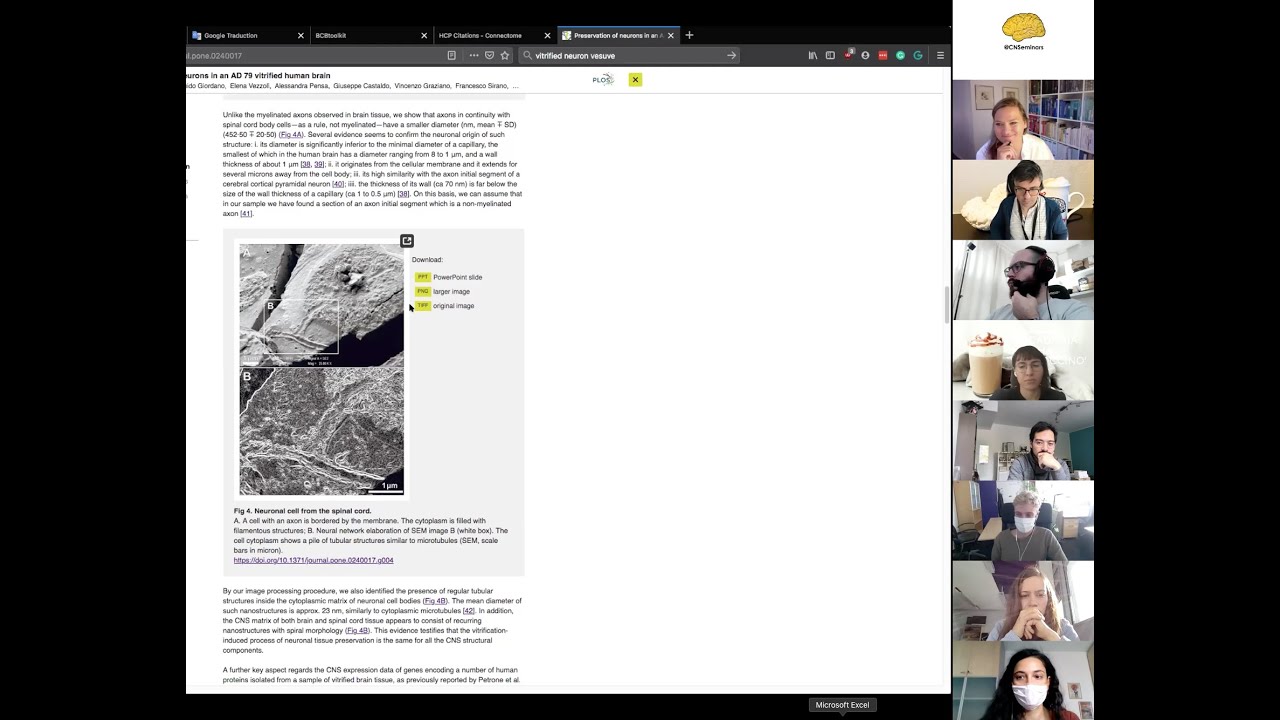Open the Firefox hamburger menu

tap(940, 56)
